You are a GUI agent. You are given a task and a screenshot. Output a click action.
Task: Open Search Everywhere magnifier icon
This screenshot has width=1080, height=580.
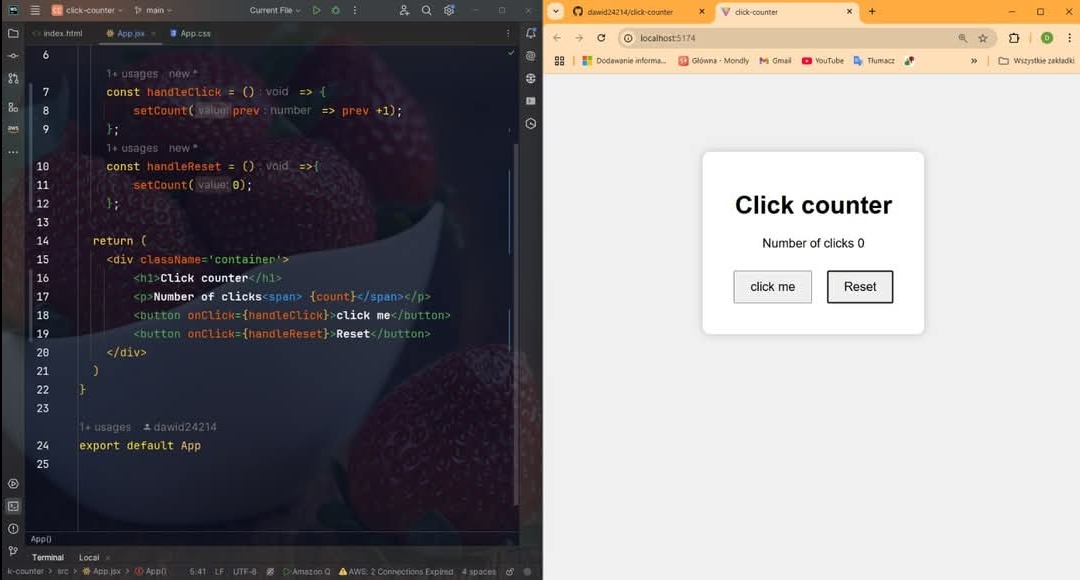click(x=425, y=9)
